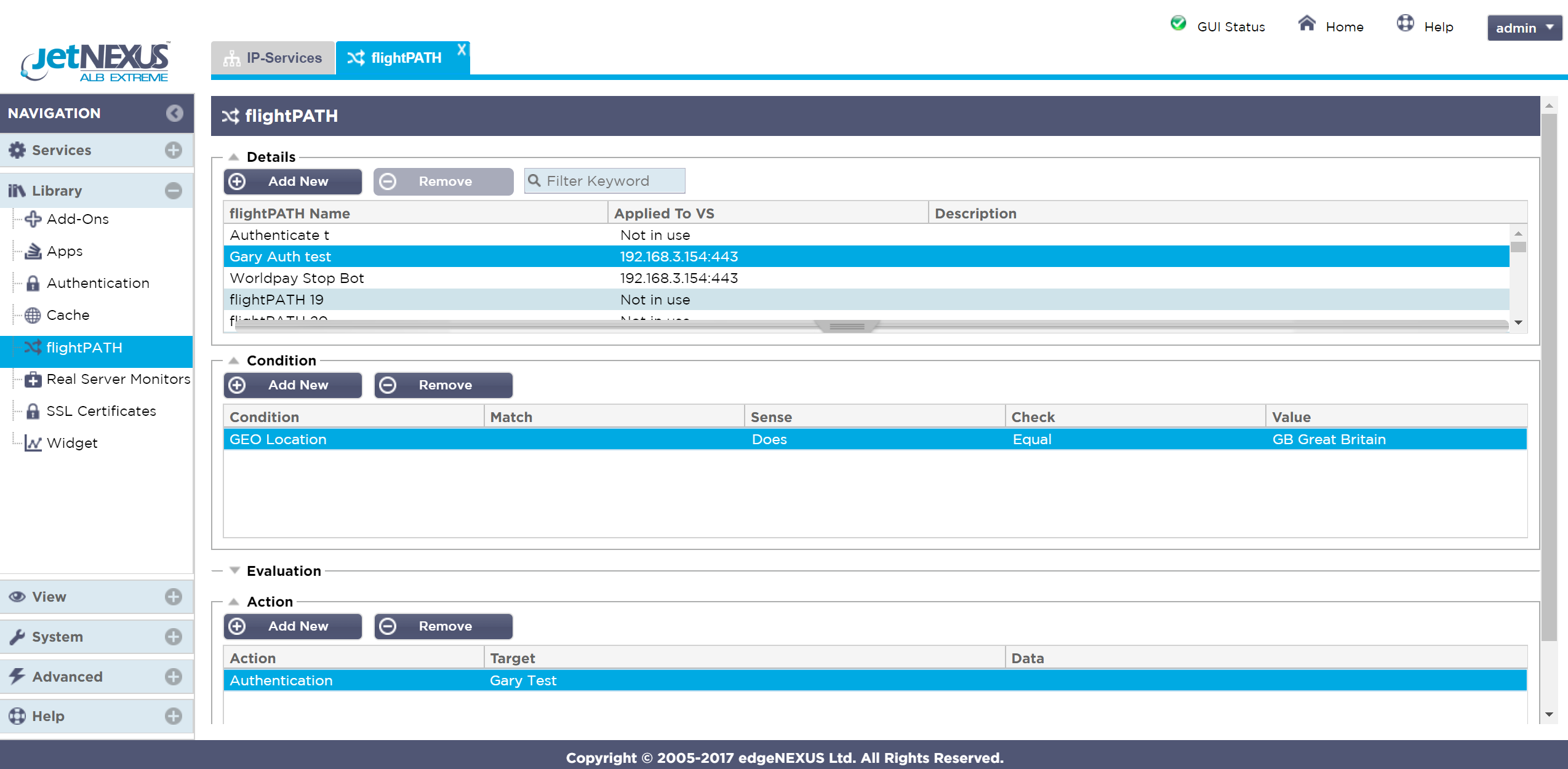Collapse the Library section minus button
Viewport: 1568px width, 769px height.
coord(174,191)
